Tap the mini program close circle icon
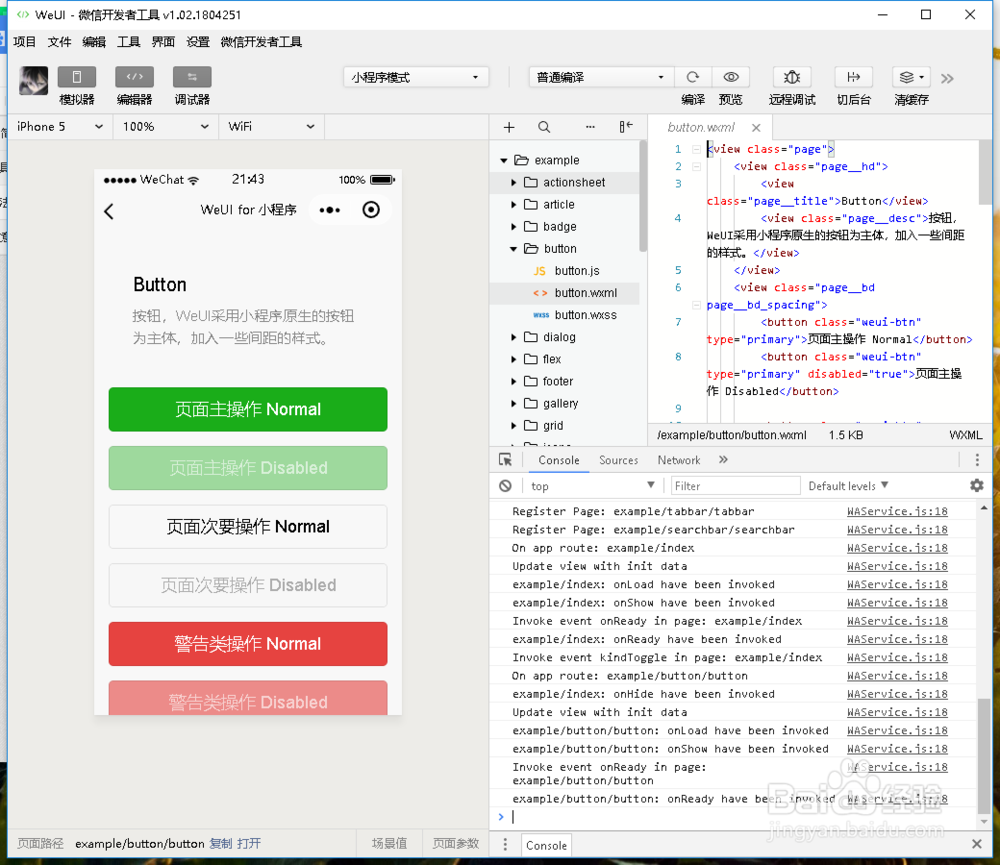 click(x=371, y=210)
